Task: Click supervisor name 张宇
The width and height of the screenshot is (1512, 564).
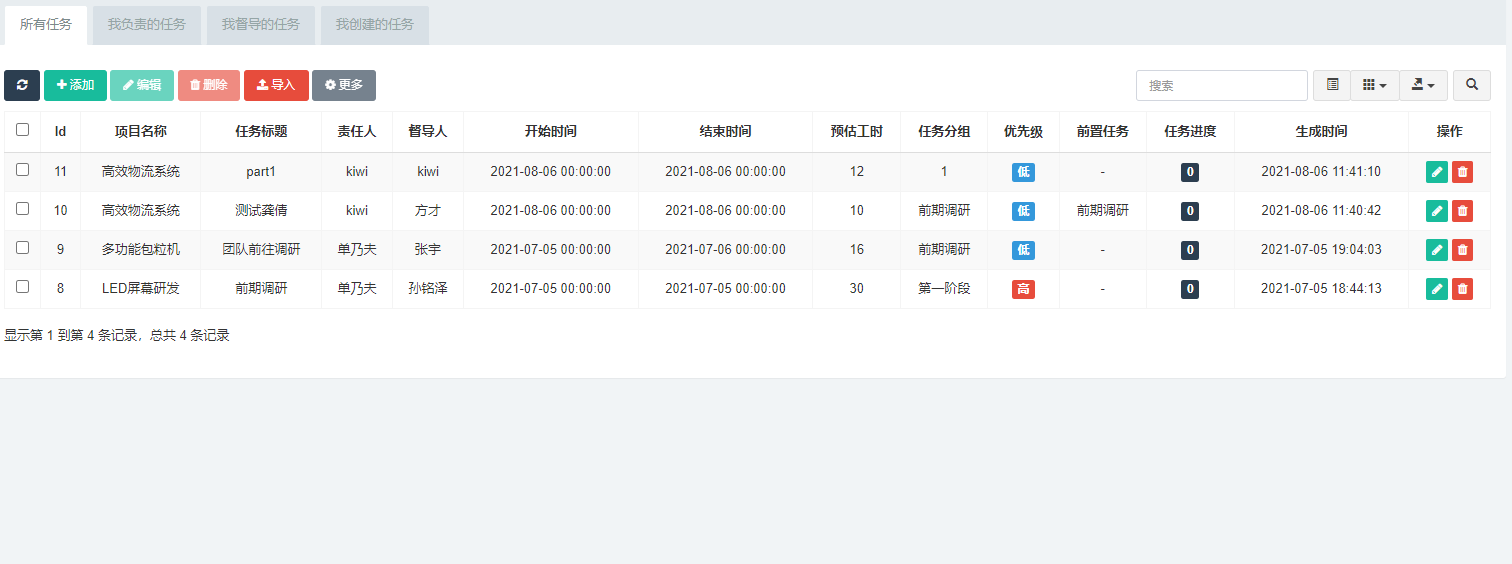Action: [x=428, y=249]
